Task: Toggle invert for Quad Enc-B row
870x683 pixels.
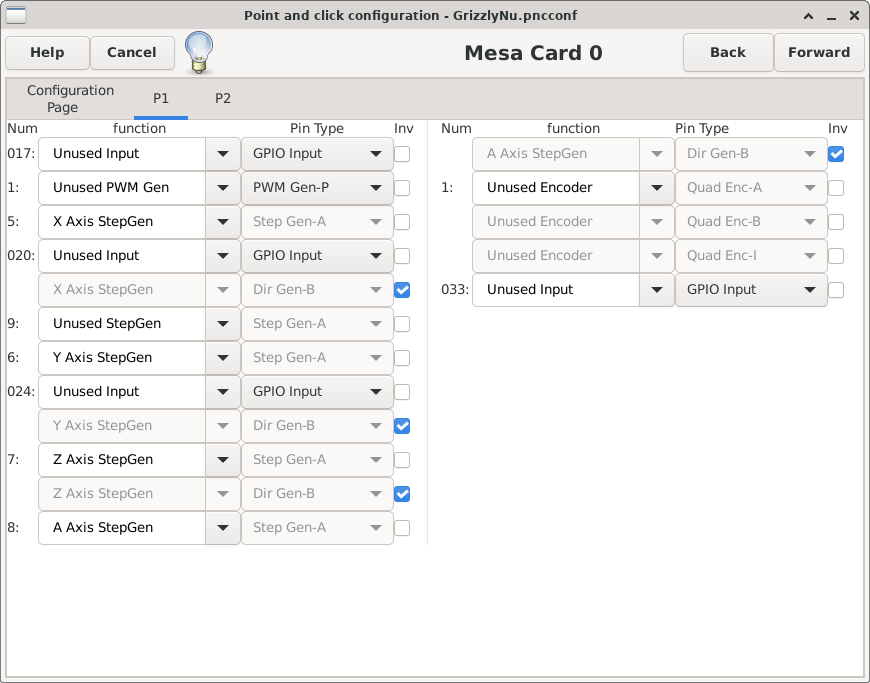Action: click(x=836, y=222)
